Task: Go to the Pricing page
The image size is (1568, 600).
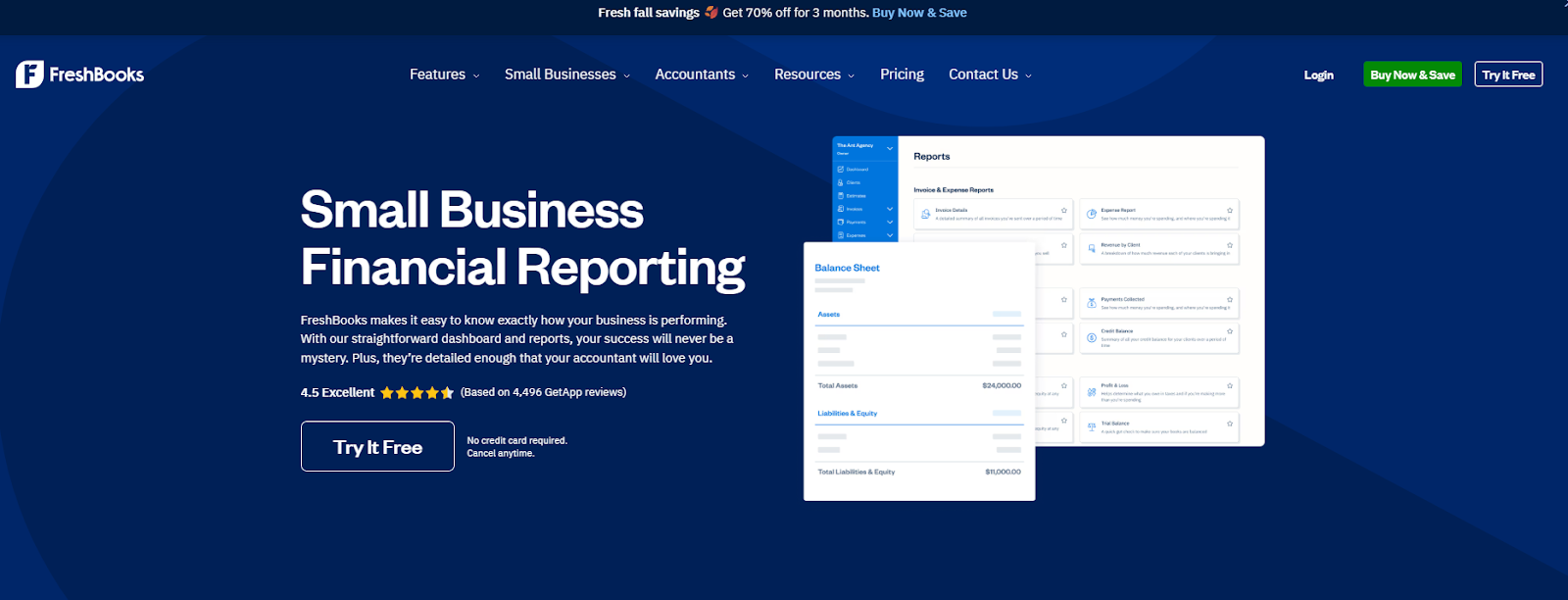Action: pos(902,75)
